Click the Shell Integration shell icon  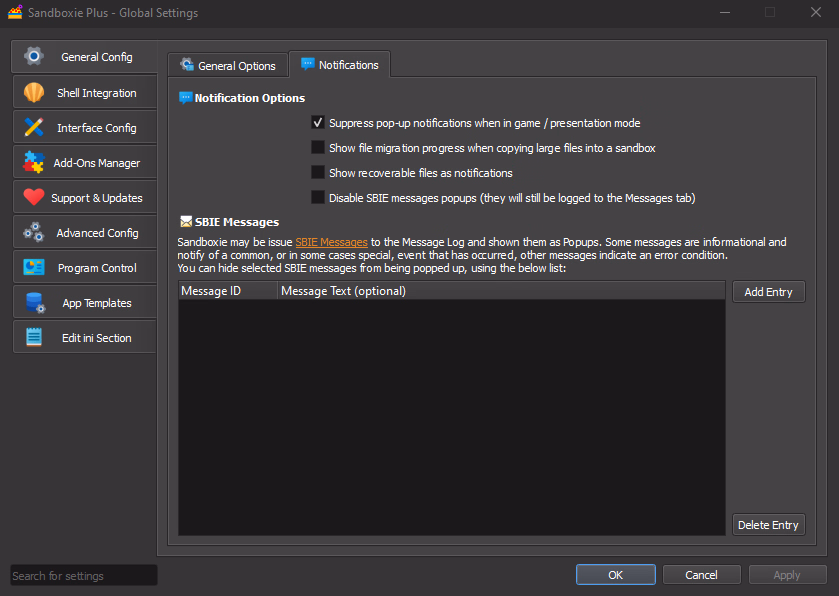click(34, 93)
